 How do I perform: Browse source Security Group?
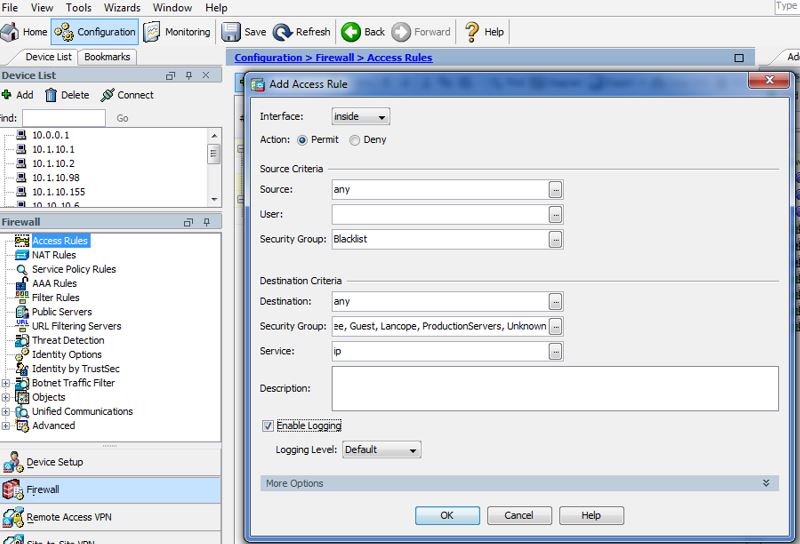[x=556, y=239]
